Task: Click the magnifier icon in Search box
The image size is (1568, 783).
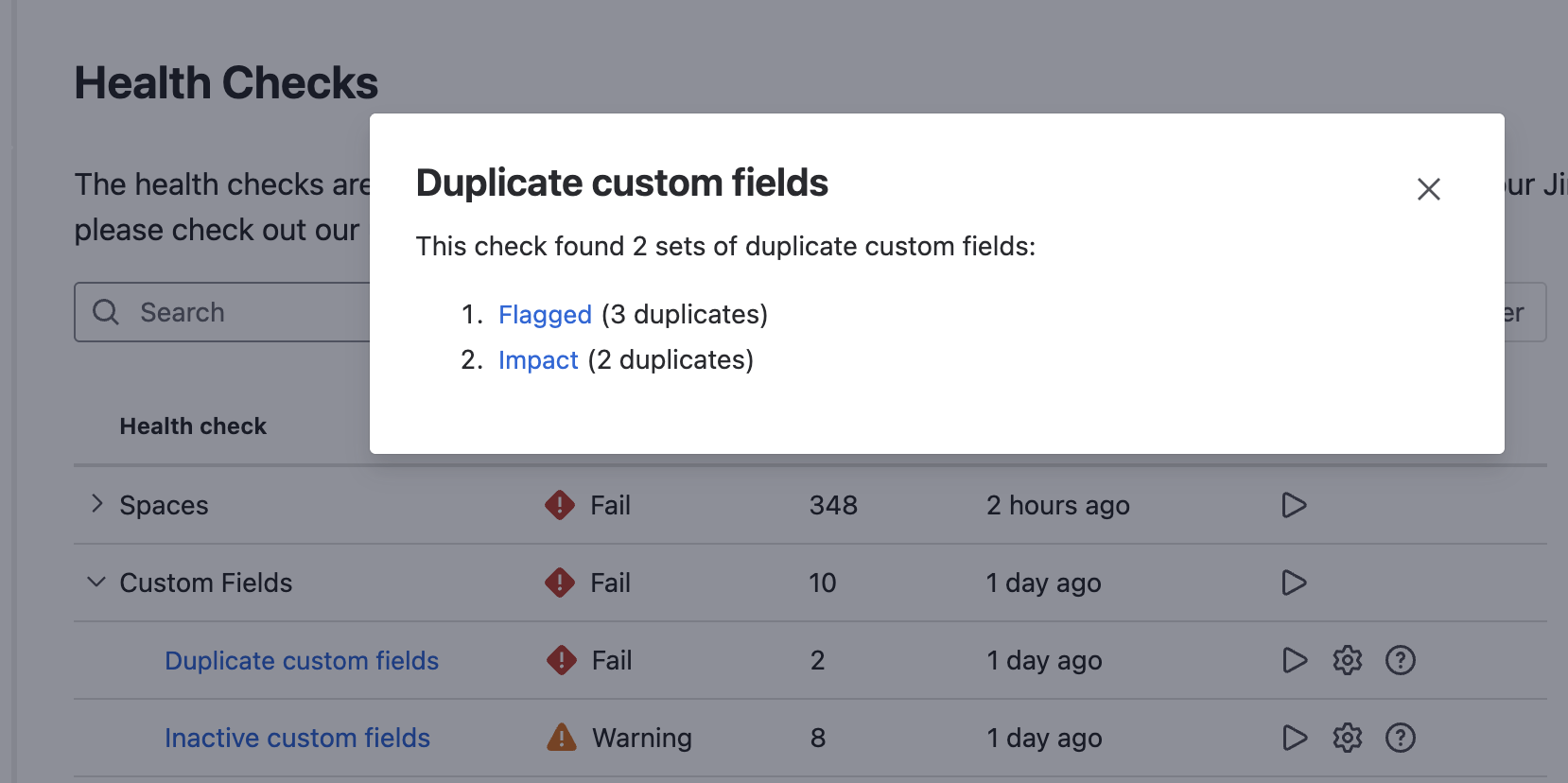Action: point(106,312)
